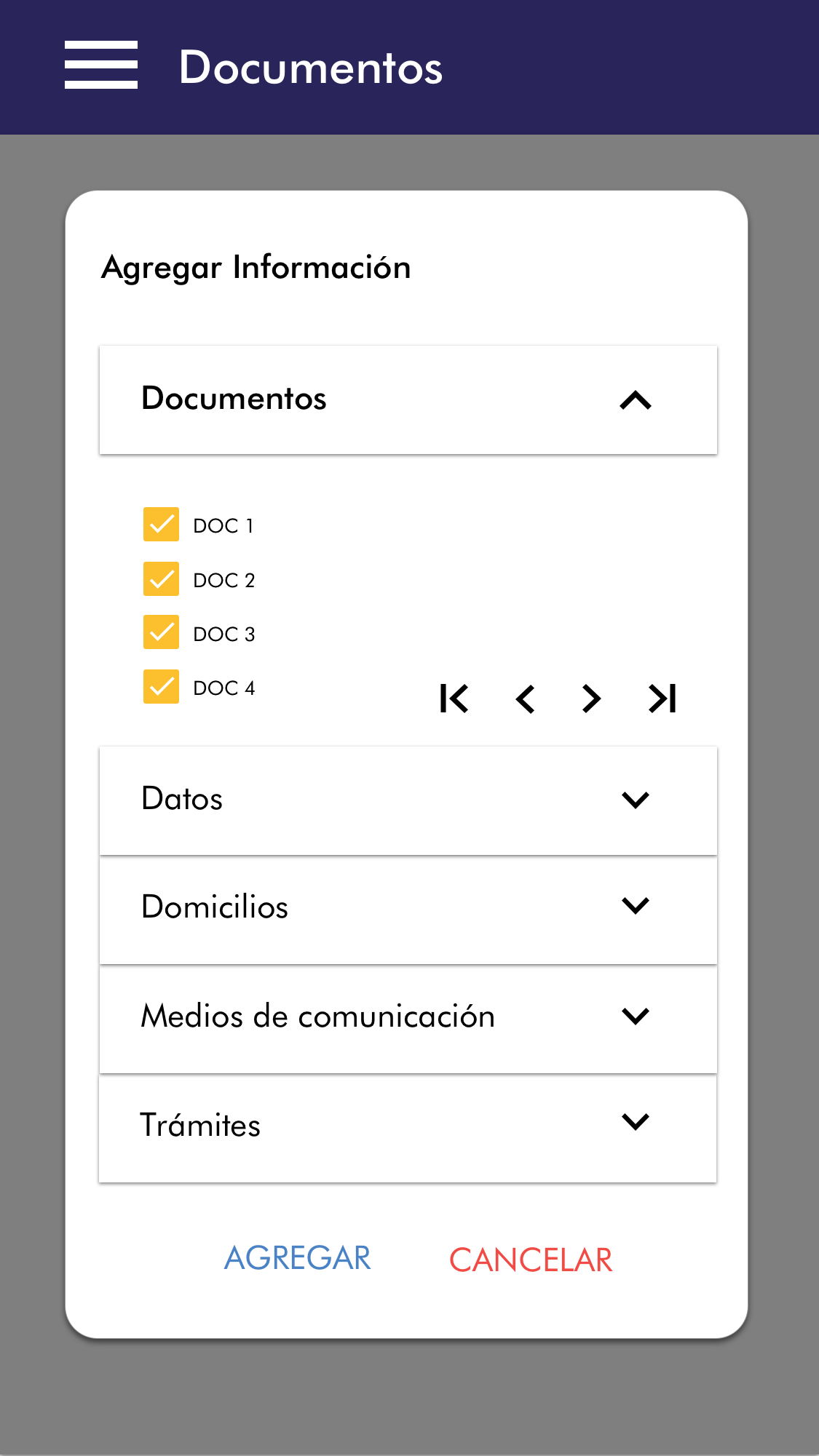Uncheck the DOC 2 checkbox
Screen dimensions: 819x1456
coord(161,579)
